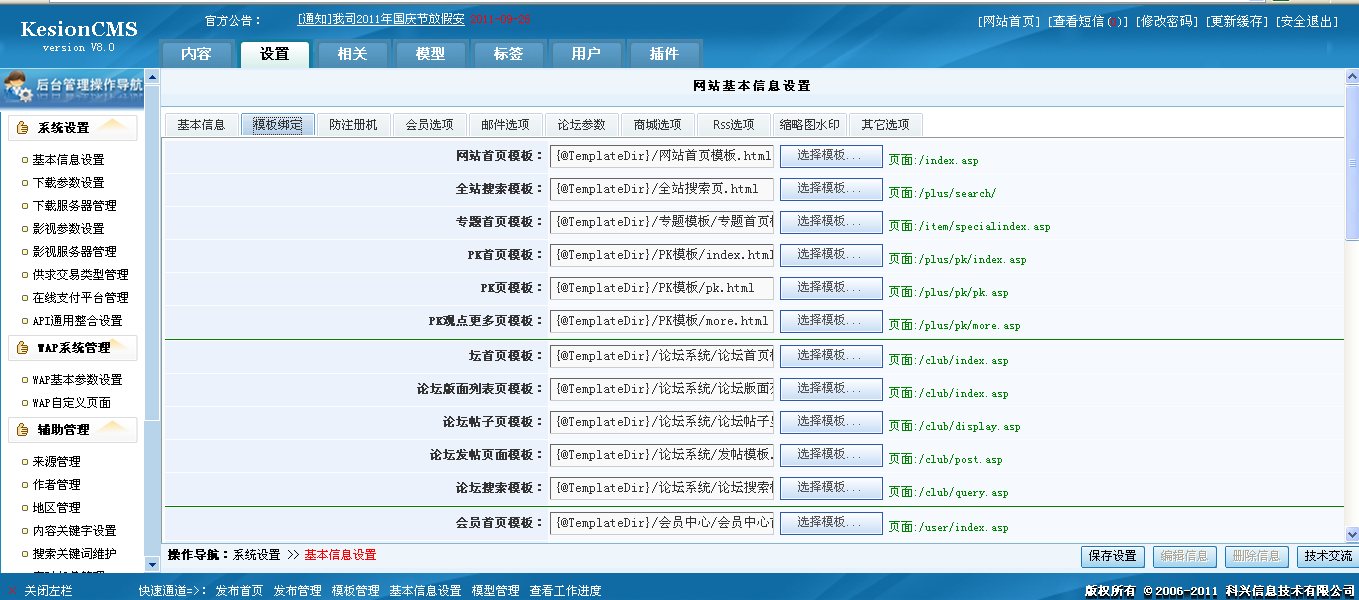
Task: Click the folder icon beside WAP系统管理
Action: click(x=23, y=348)
